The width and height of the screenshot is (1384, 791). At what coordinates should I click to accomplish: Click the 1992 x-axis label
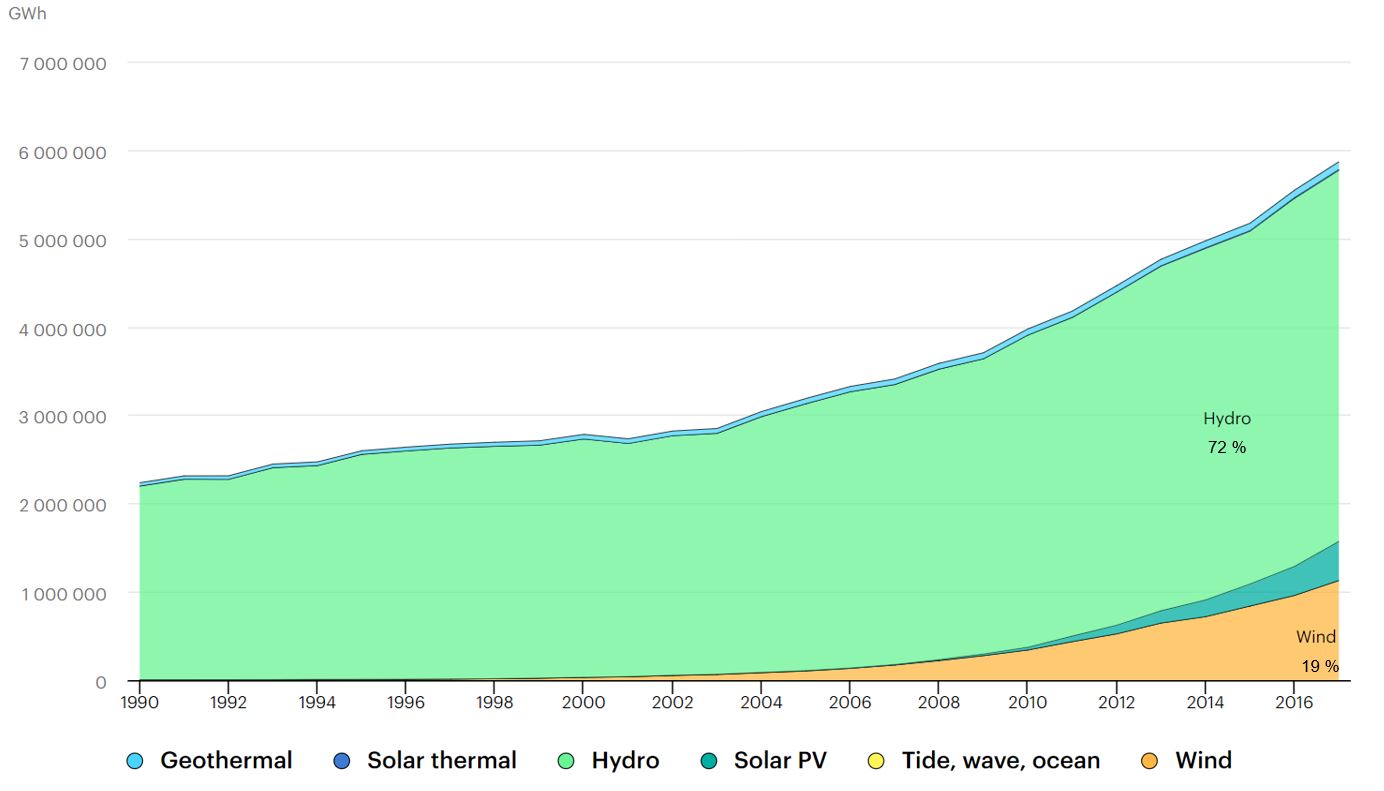pos(229,702)
